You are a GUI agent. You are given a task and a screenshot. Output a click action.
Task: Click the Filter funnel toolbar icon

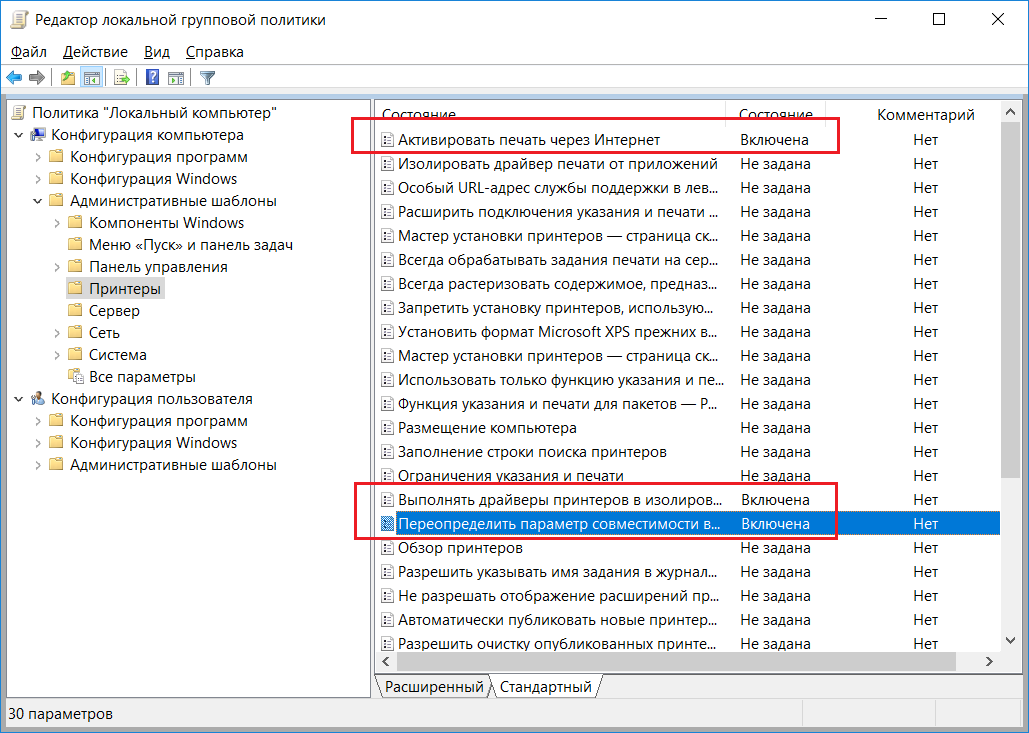tap(207, 78)
